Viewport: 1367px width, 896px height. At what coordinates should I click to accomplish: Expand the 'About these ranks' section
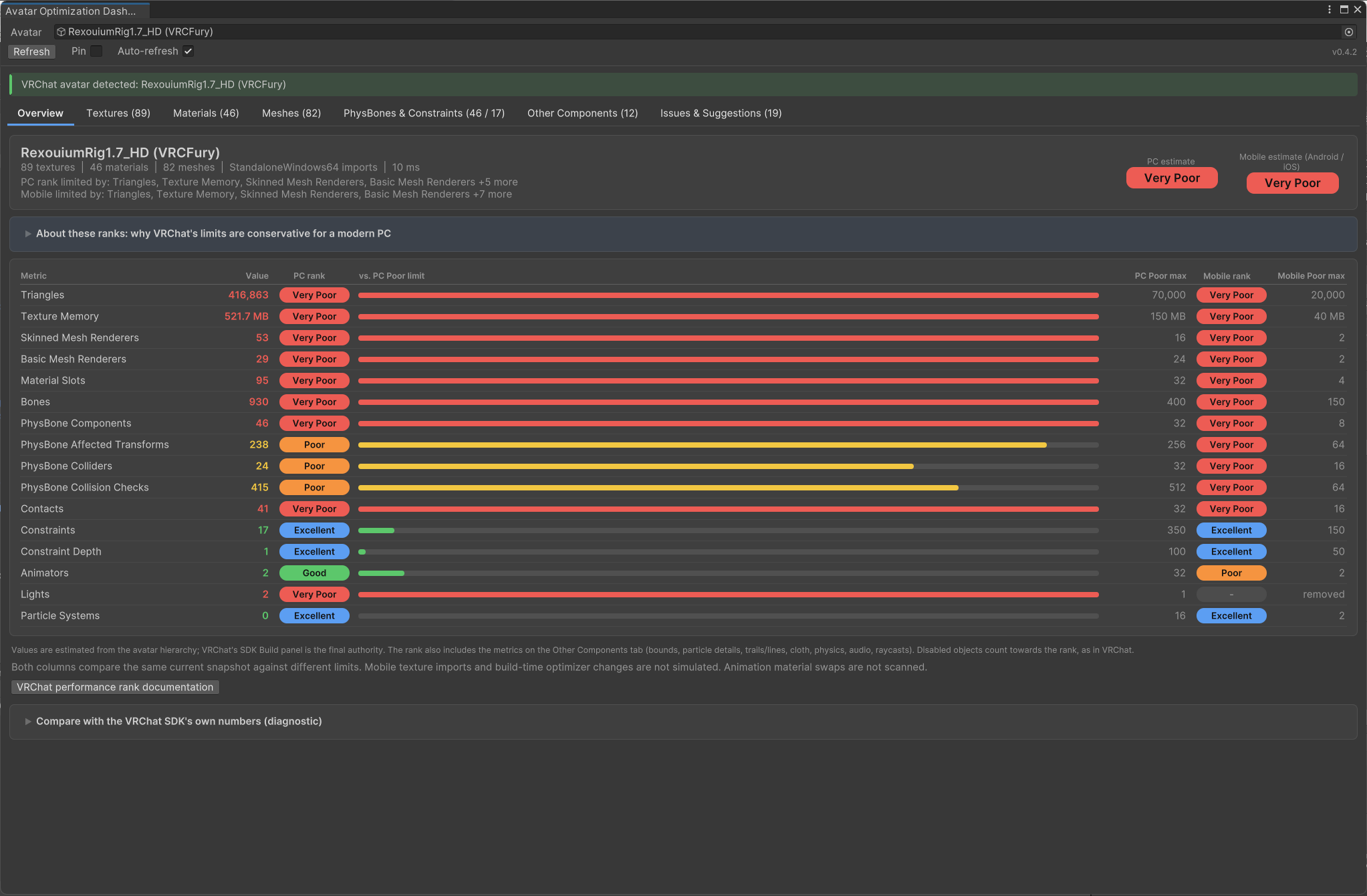(28, 234)
